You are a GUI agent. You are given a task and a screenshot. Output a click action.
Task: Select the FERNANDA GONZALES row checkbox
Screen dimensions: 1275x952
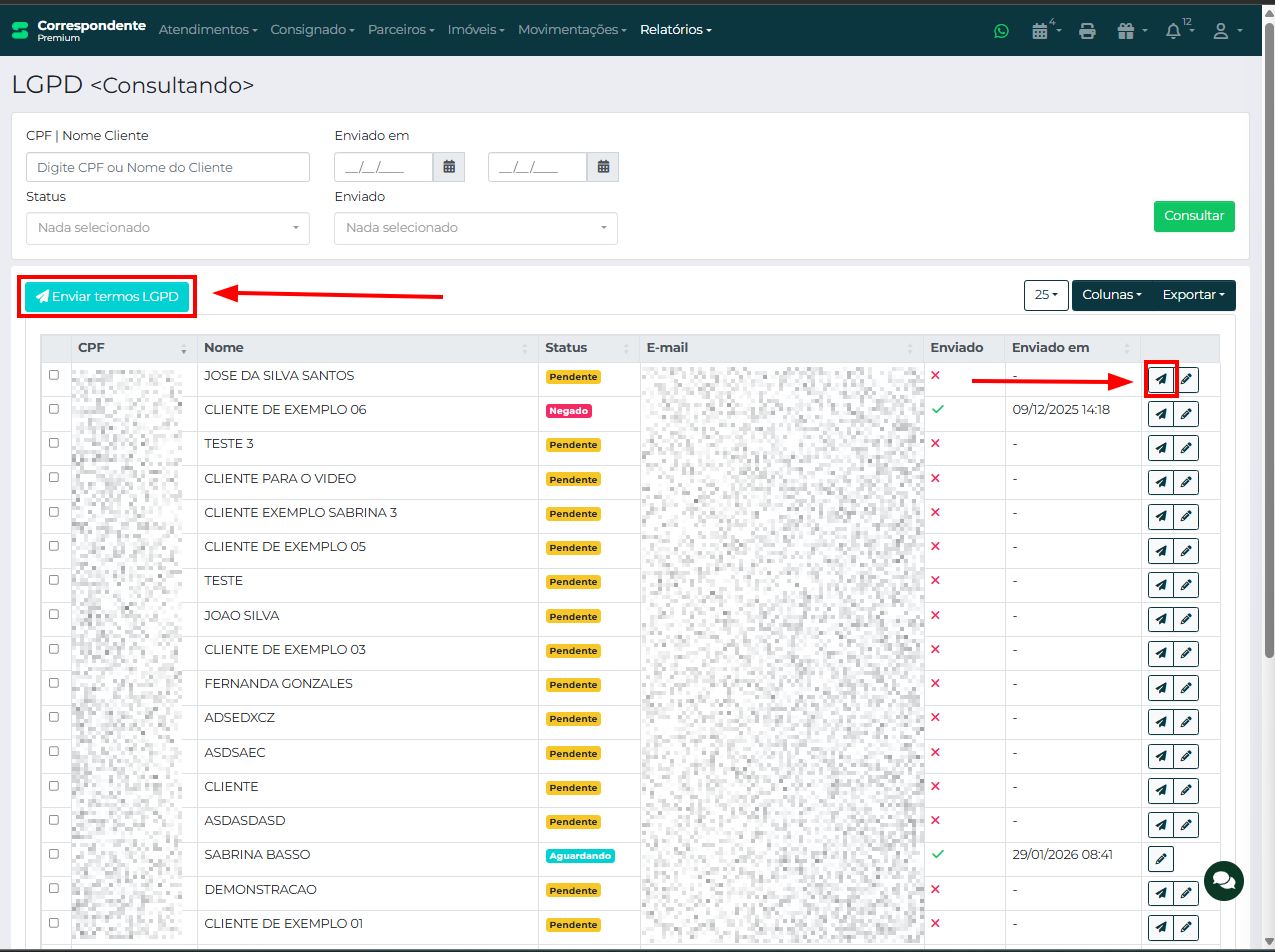pyautogui.click(x=54, y=683)
